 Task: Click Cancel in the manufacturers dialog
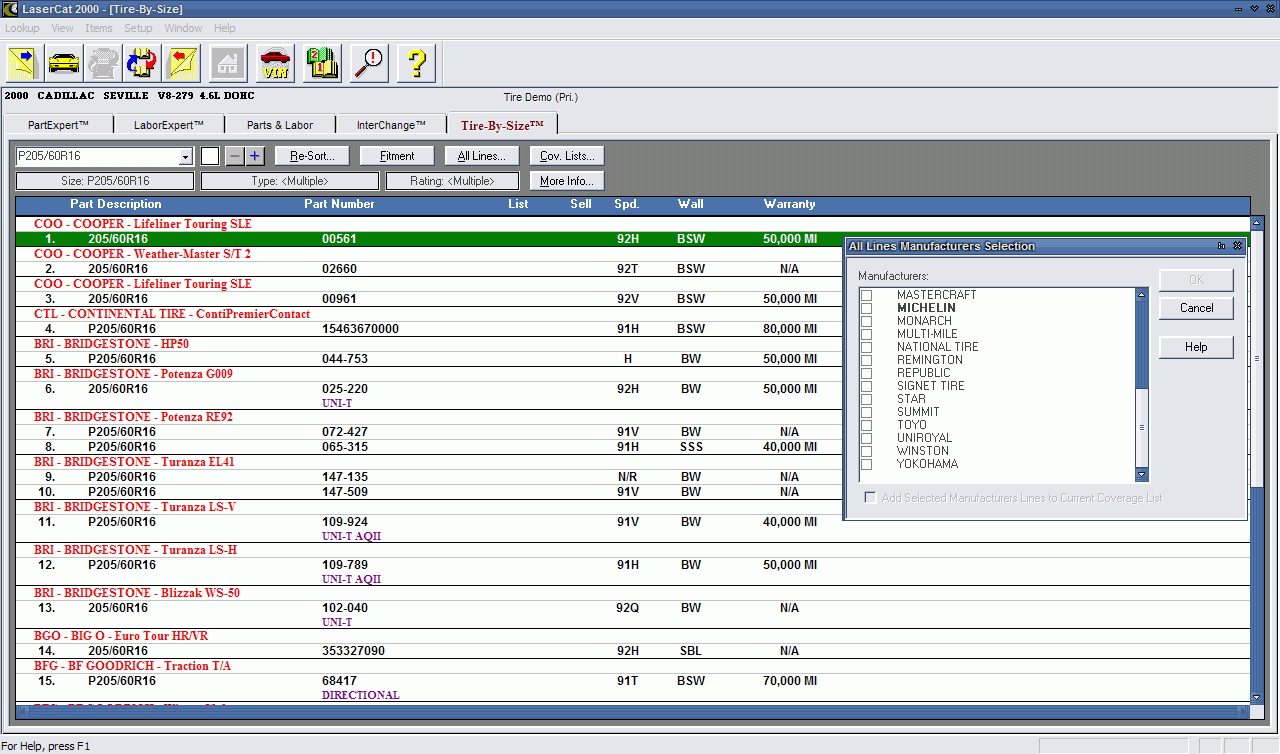pos(1196,308)
